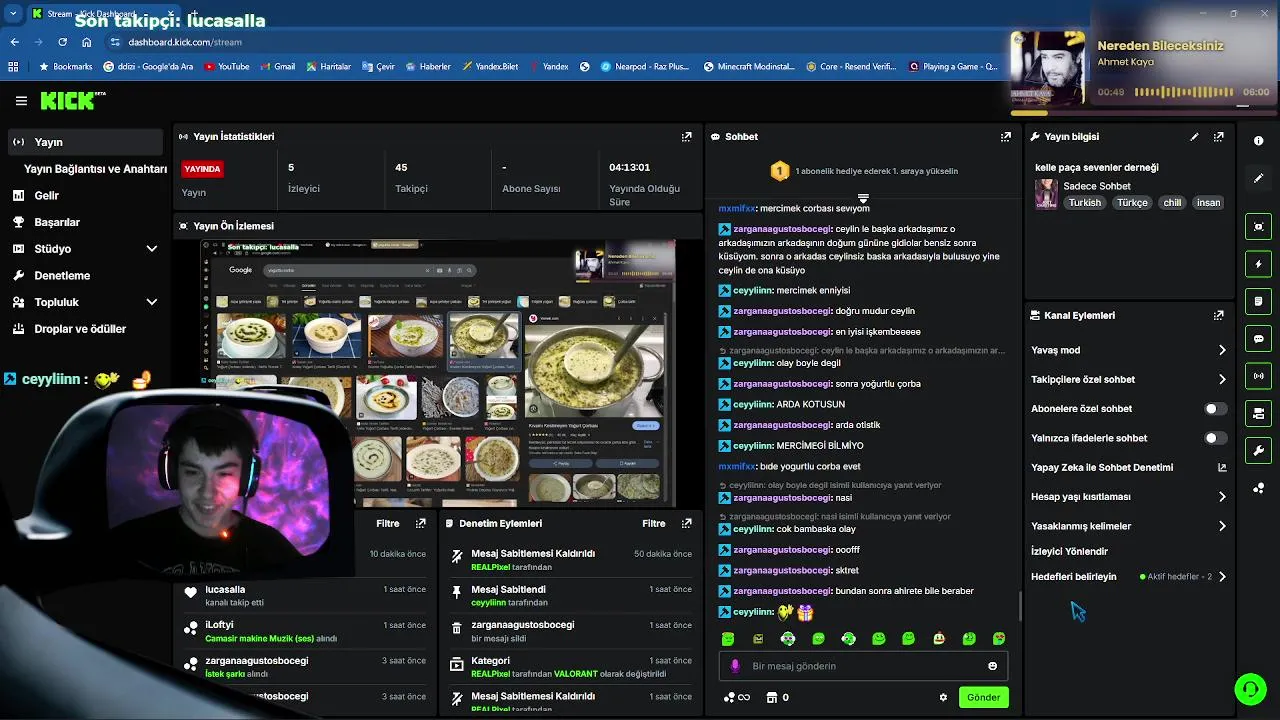The image size is (1280, 720).
Task: Open Takipçilere özel sohbet arrow
Action: pyautogui.click(x=1221, y=380)
